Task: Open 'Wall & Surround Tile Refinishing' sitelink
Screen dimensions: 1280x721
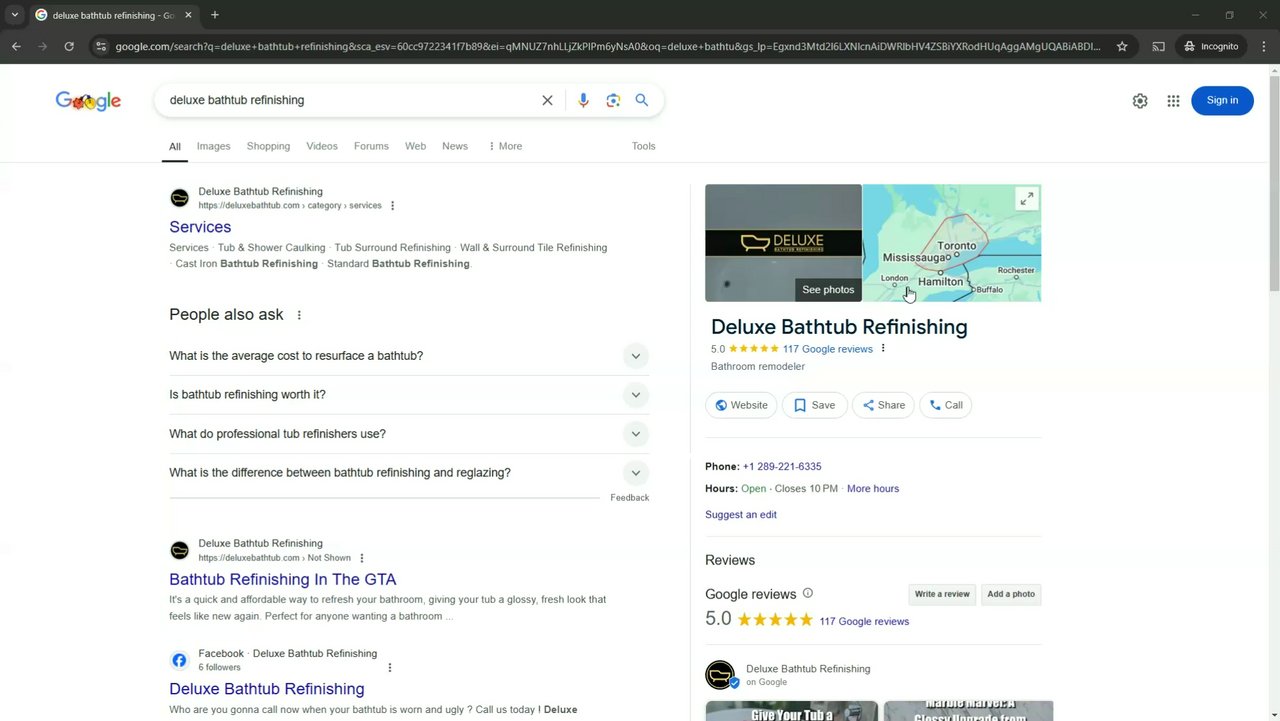Action: [533, 248]
